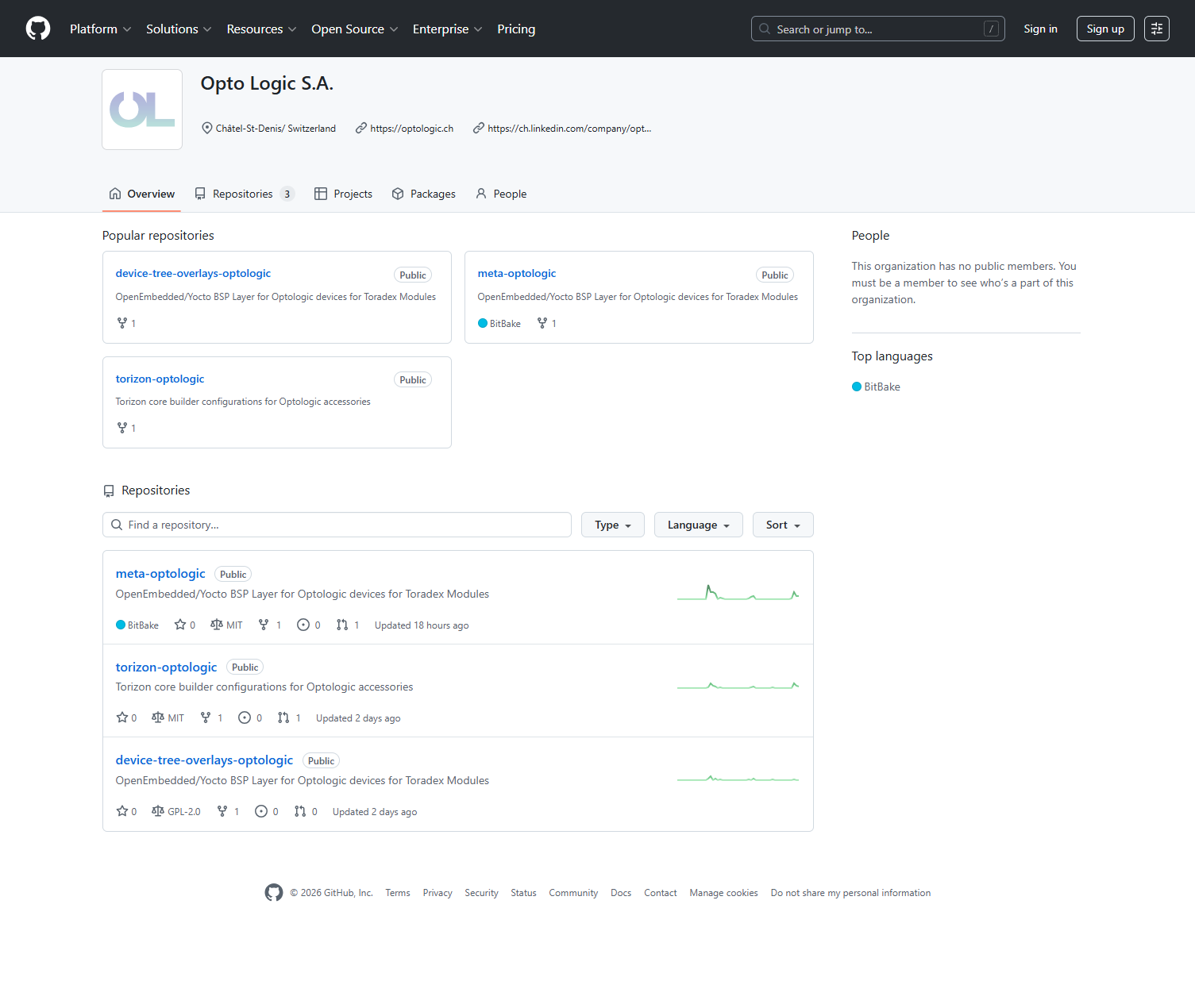Open meta-optologic from popular repositories
Image resolution: width=1195 pixels, height=1008 pixels.
[517, 273]
